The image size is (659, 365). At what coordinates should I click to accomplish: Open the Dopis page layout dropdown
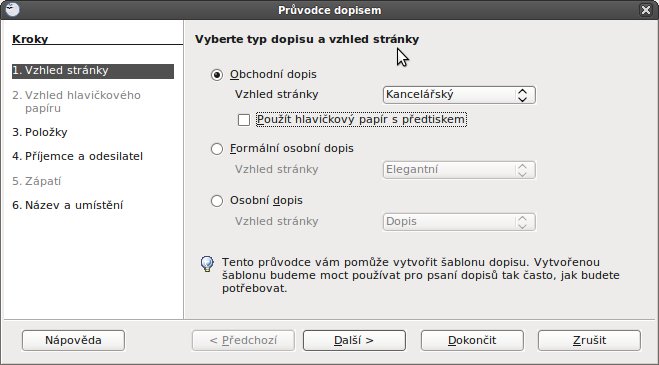click(459, 222)
